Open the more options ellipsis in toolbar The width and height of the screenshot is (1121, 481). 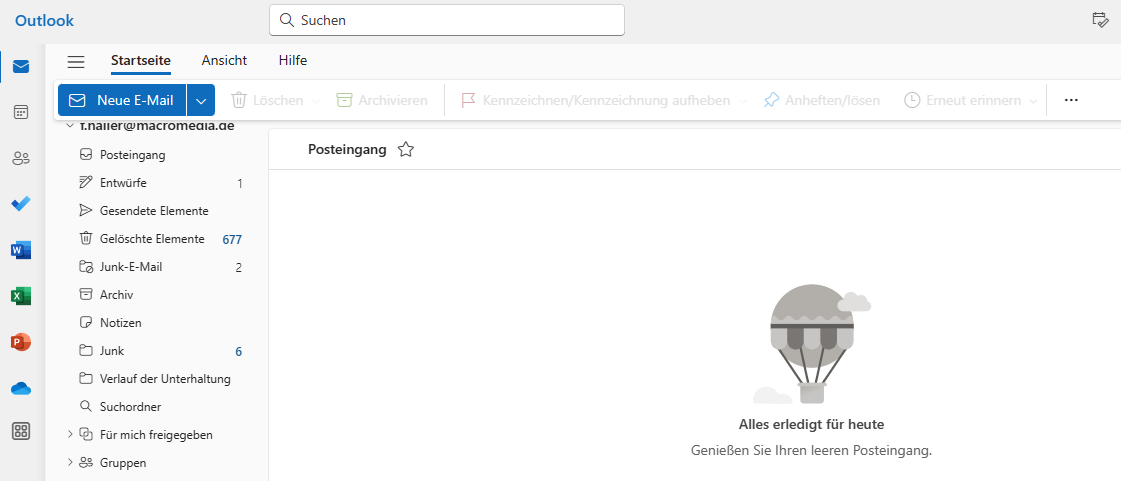(1070, 101)
